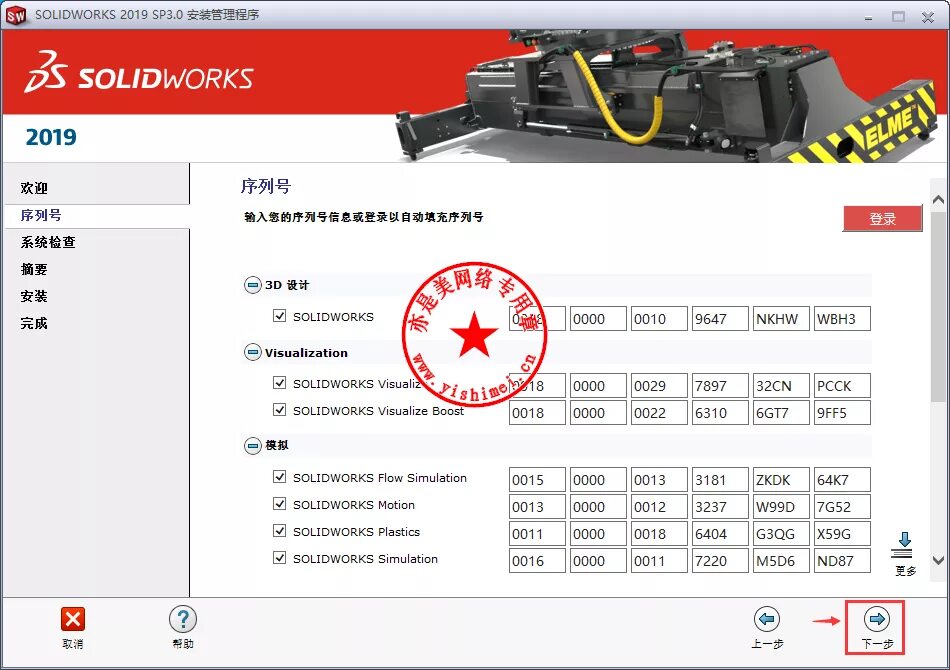Click Simulation serial field ND87
Image resolution: width=950 pixels, height=670 pixels.
click(842, 560)
